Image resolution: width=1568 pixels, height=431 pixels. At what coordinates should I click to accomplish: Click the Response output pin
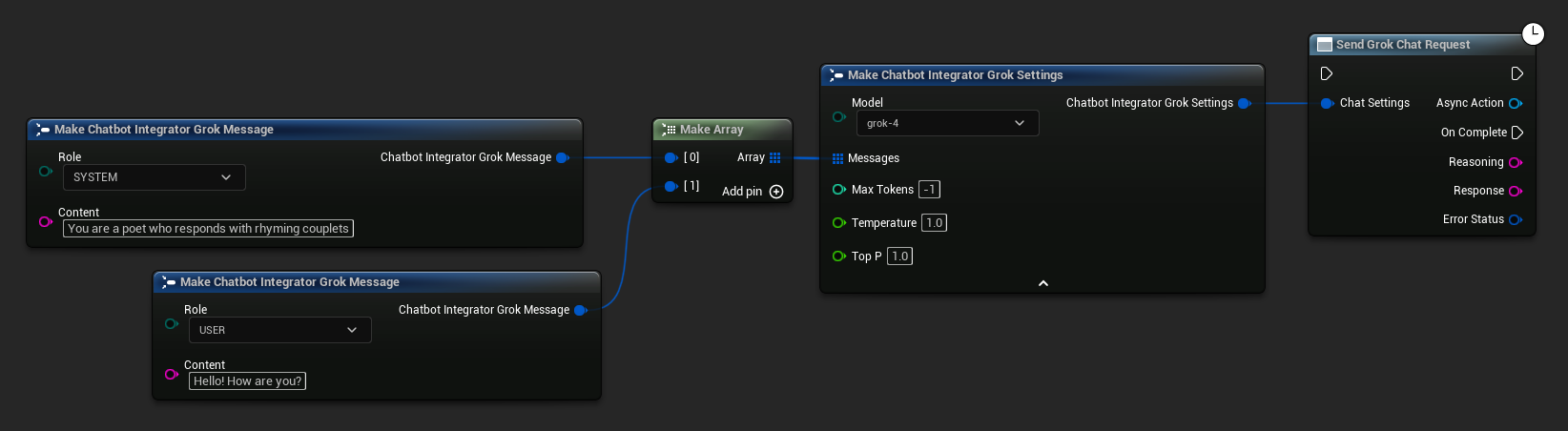coord(1515,191)
